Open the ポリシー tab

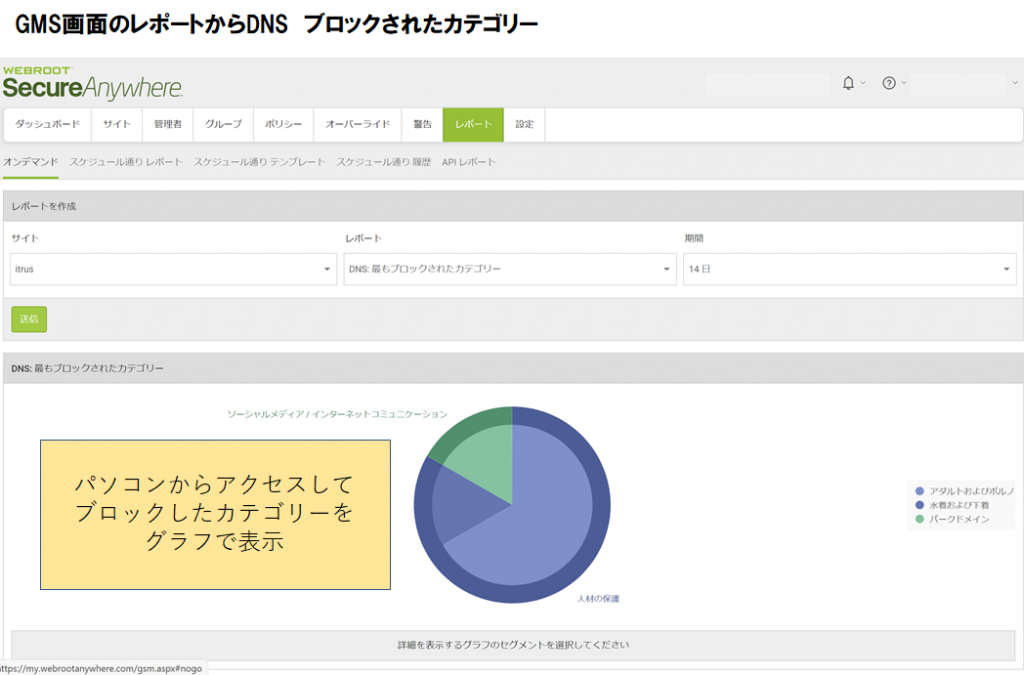pyautogui.click(x=283, y=125)
